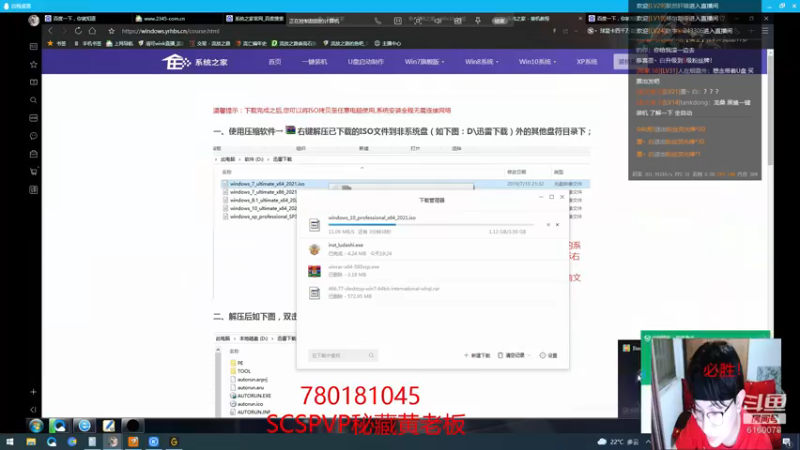Open the search icon in left sidebar
The width and height of the screenshot is (800, 450).
(34, 100)
